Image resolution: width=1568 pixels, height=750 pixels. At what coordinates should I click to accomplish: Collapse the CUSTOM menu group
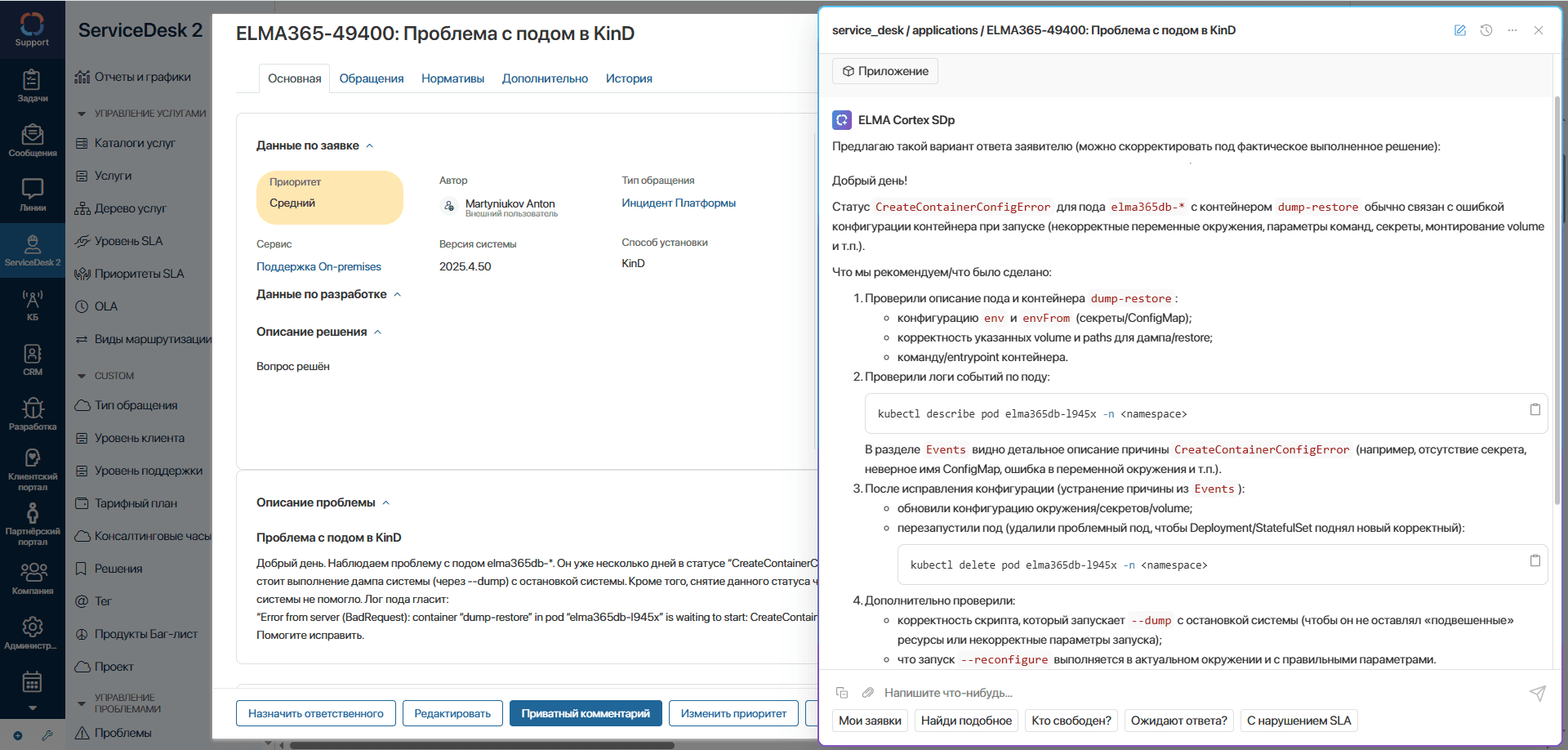point(81,376)
